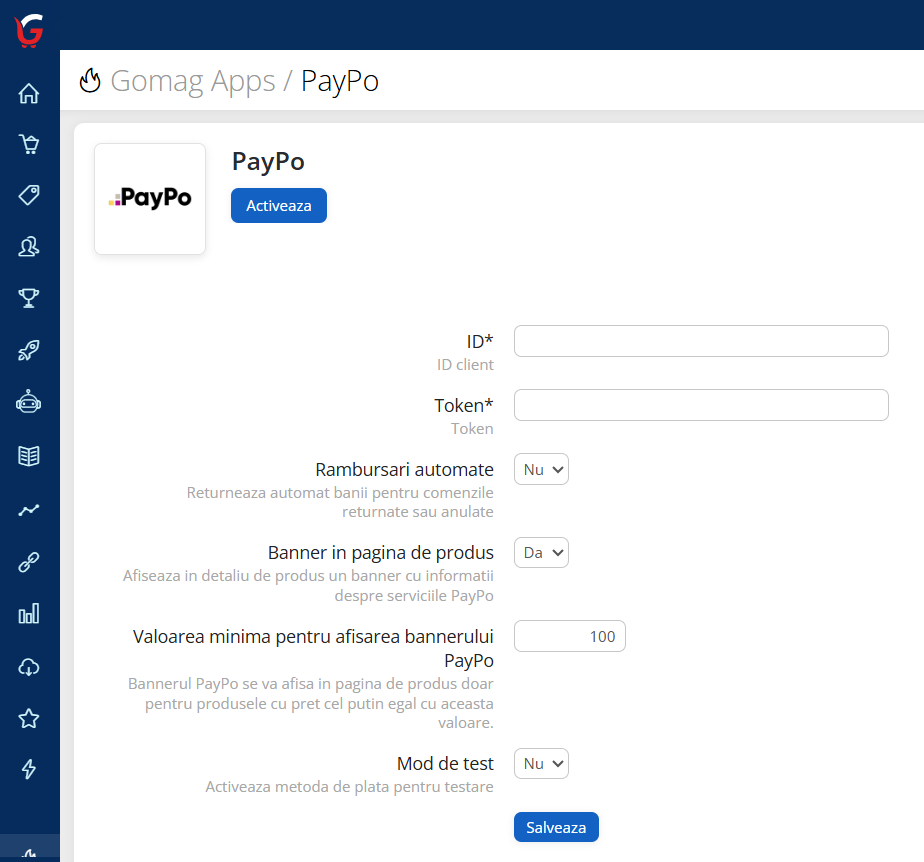Click the Gomag logo in sidebar
The image size is (924, 862).
(29, 31)
